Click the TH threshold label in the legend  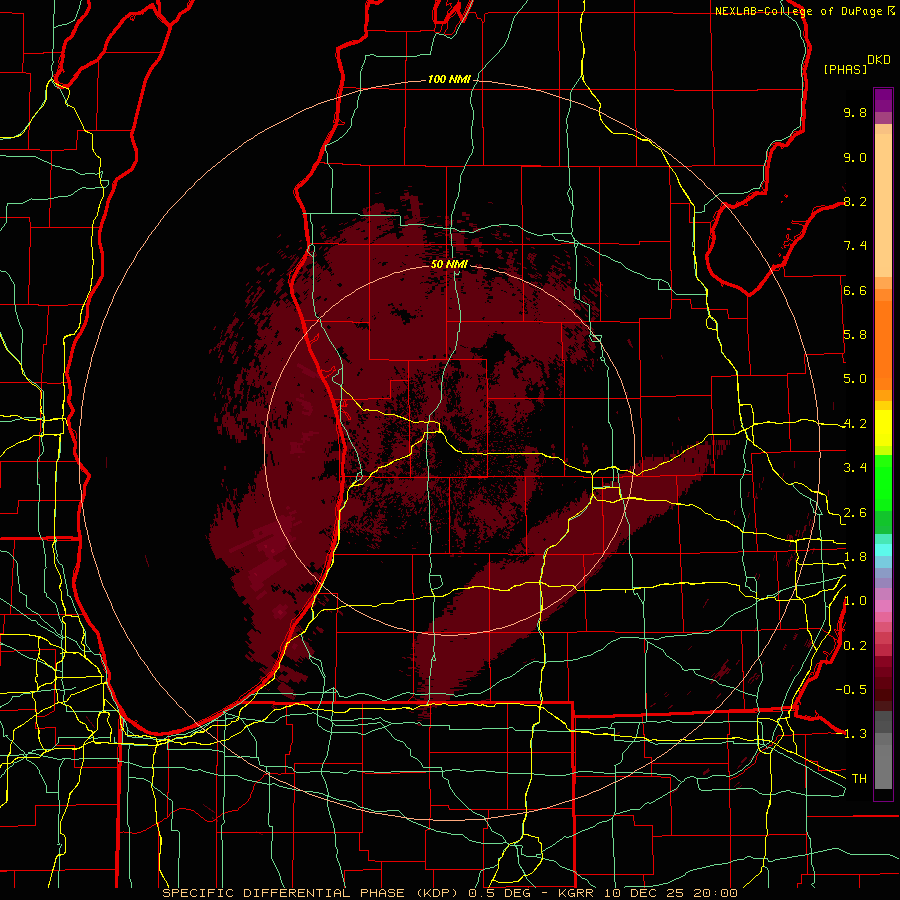(x=859, y=779)
